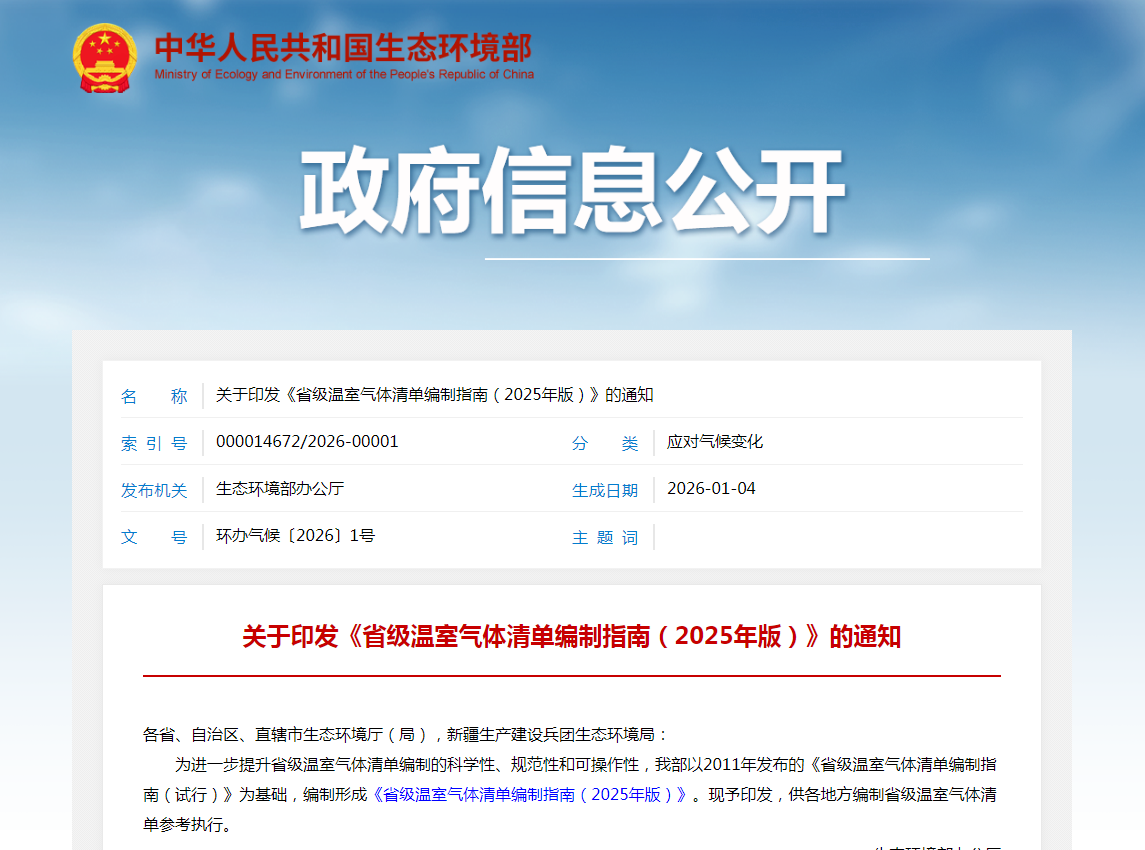Click the document name value in info table
This screenshot has height=850, width=1145.
pos(434,395)
